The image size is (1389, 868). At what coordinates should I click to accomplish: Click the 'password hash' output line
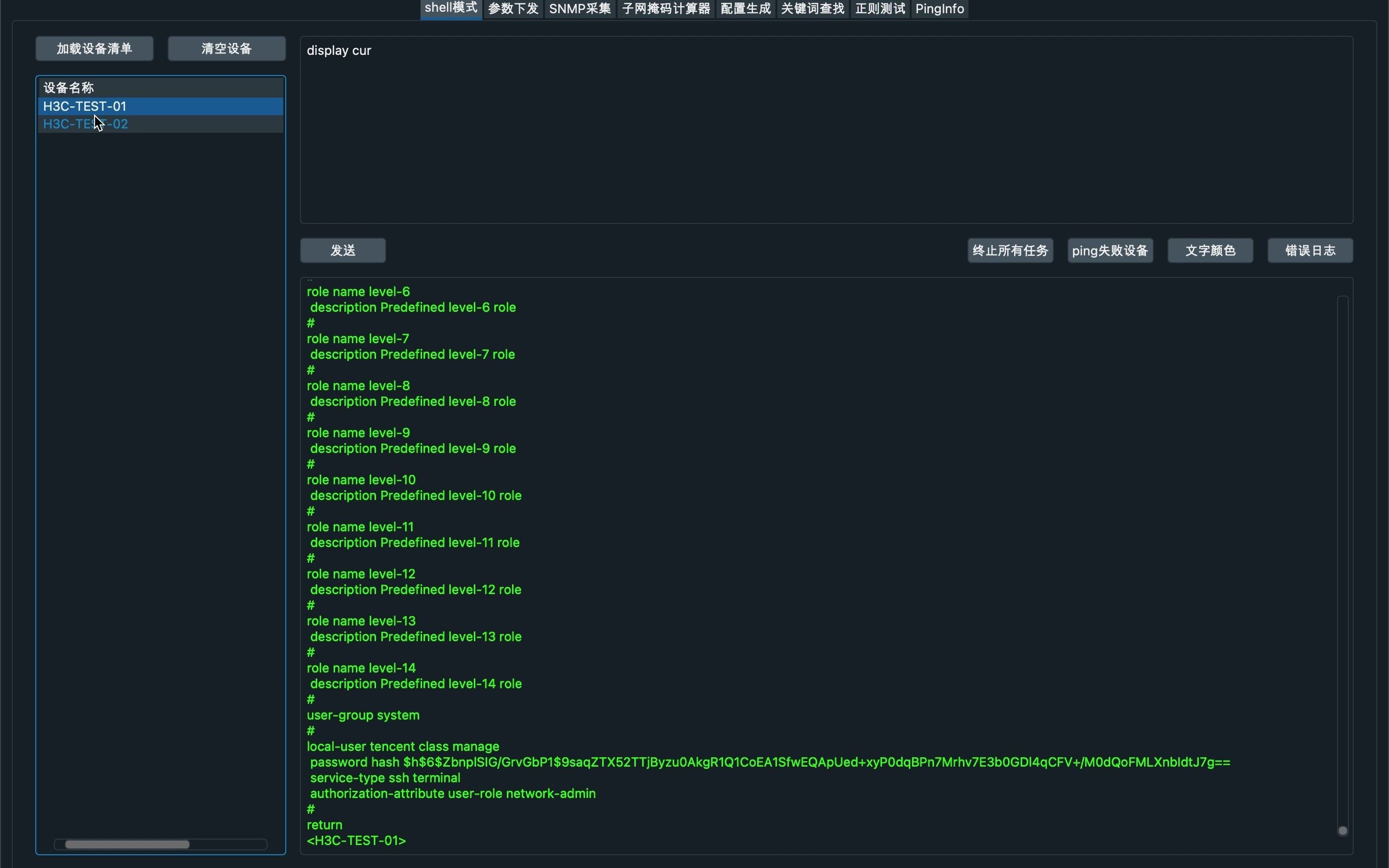770,762
